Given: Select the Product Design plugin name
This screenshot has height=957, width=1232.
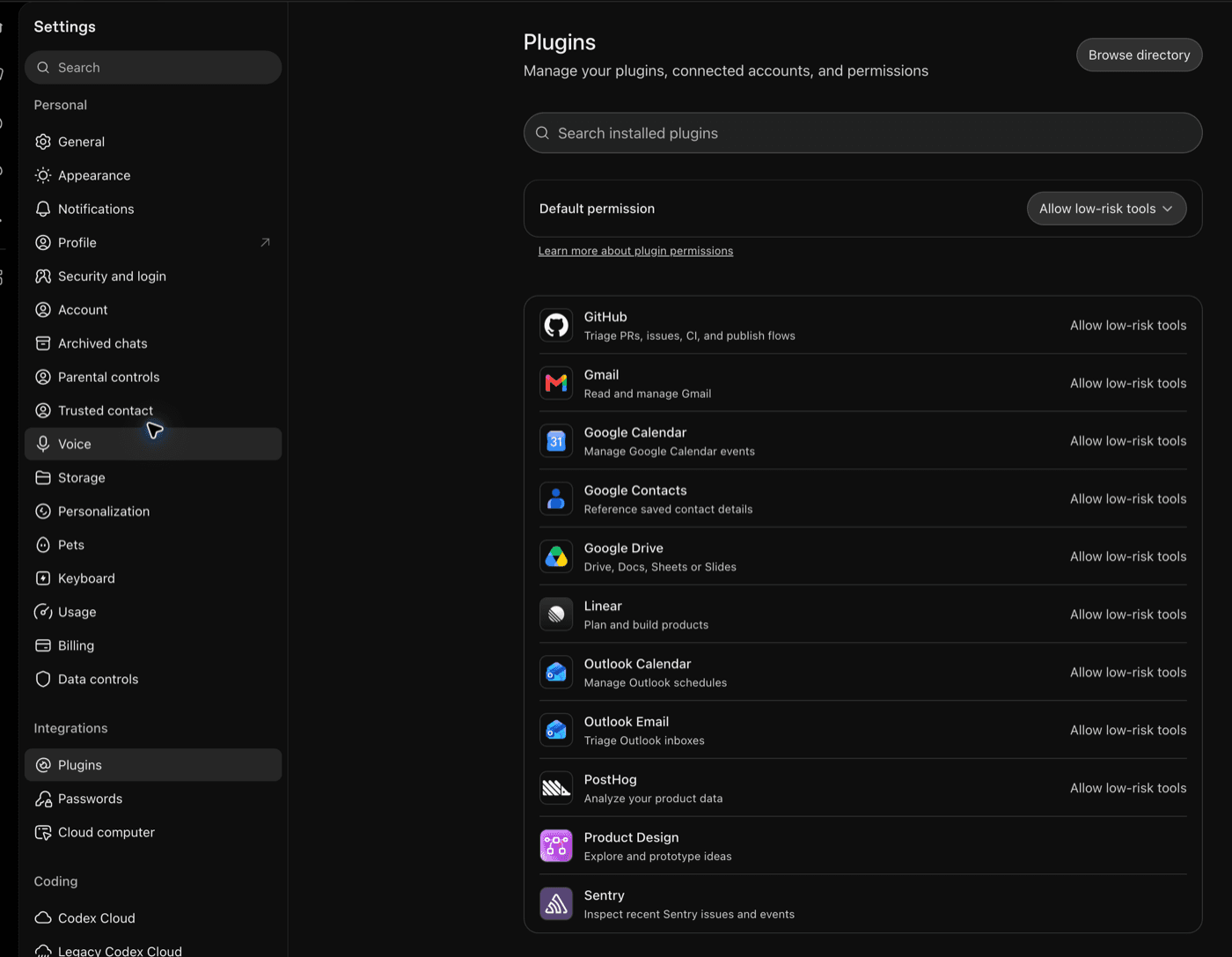Looking at the screenshot, I should 631,837.
